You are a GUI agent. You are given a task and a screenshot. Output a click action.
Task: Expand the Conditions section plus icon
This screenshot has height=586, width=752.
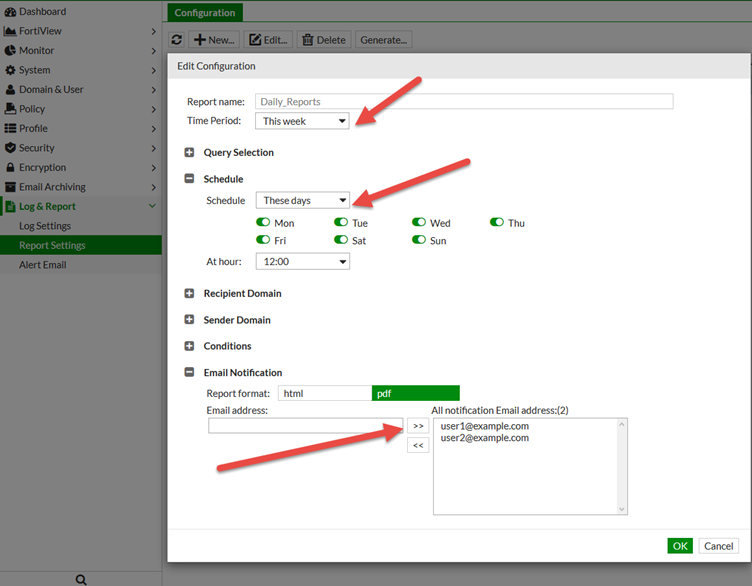click(189, 346)
